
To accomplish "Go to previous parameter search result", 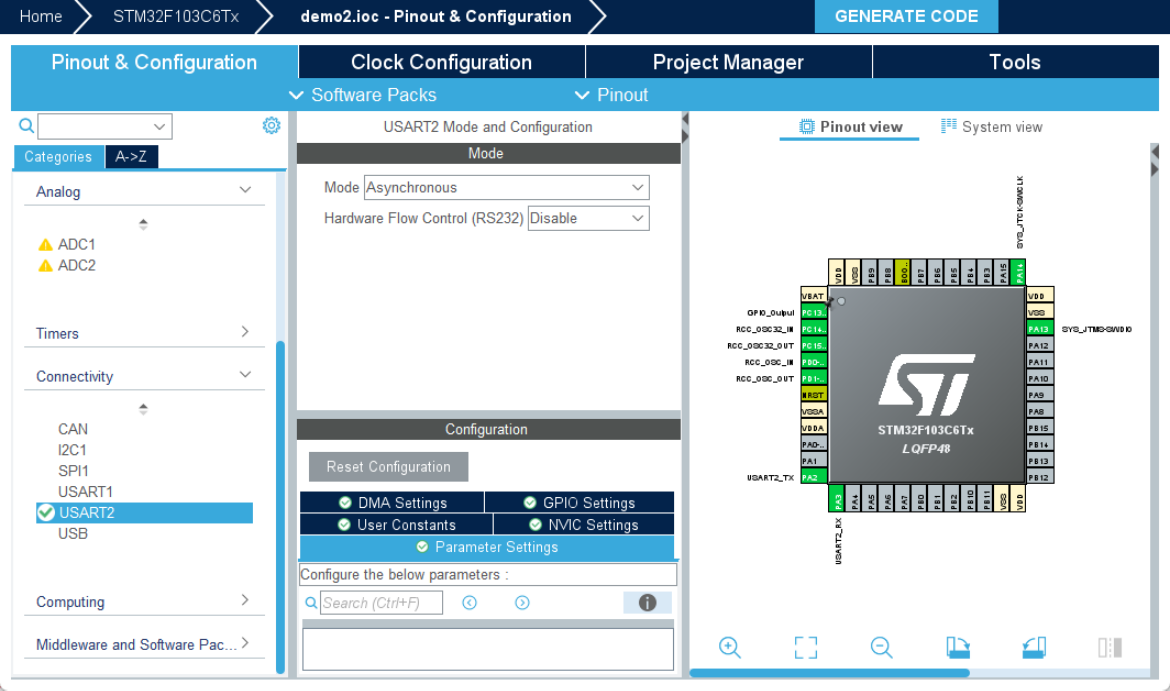I will [x=469, y=602].
